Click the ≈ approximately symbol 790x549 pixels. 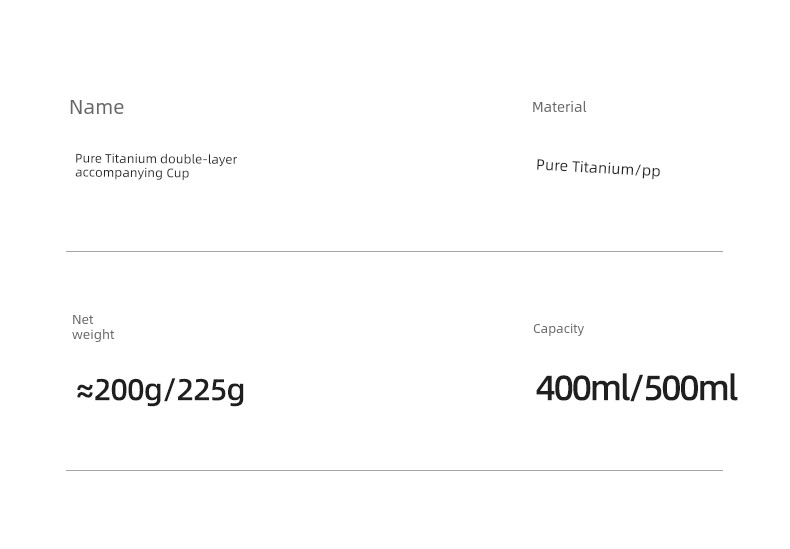pyautogui.click(x=85, y=391)
